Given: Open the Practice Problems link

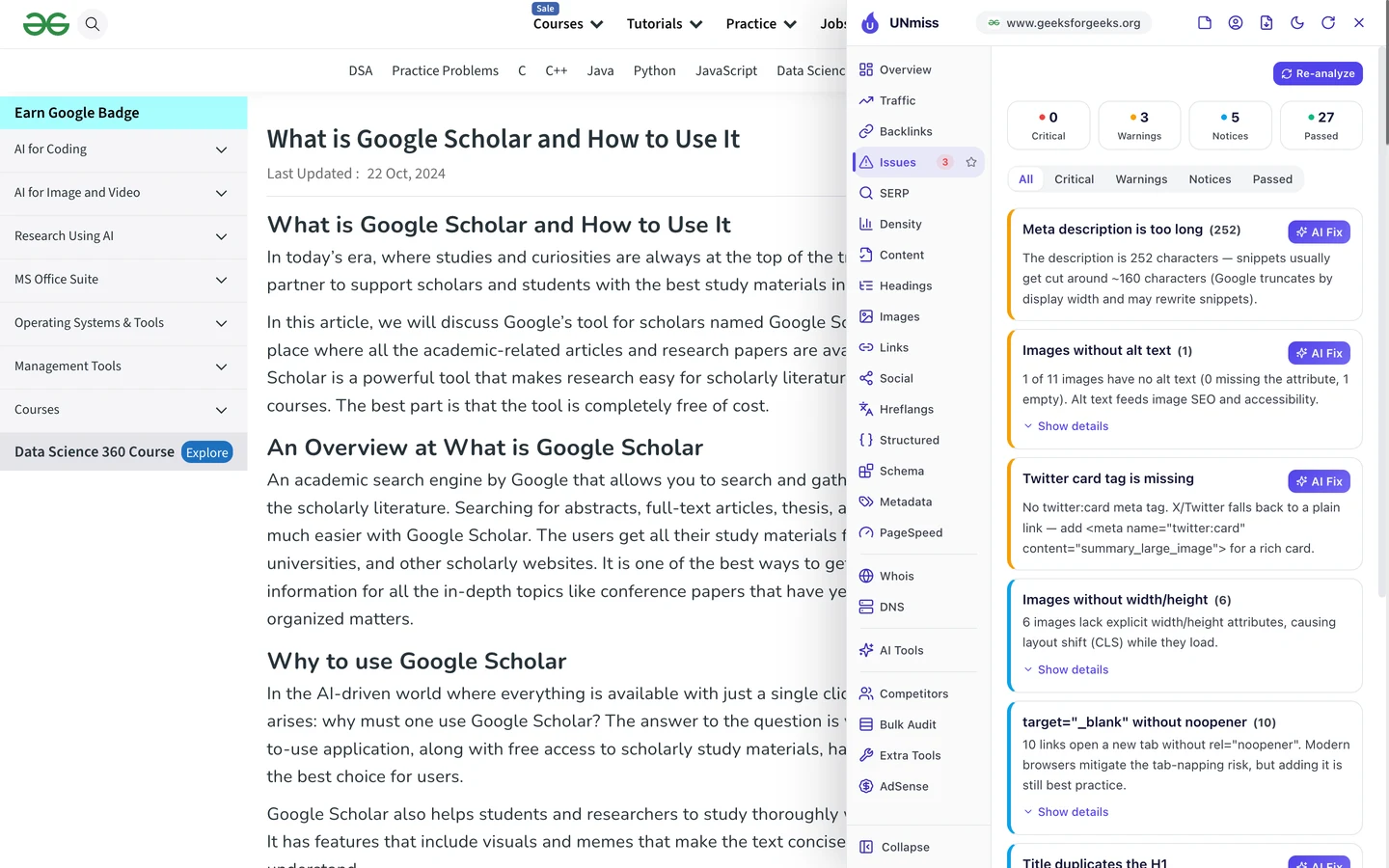Looking at the screenshot, I should click(x=445, y=70).
